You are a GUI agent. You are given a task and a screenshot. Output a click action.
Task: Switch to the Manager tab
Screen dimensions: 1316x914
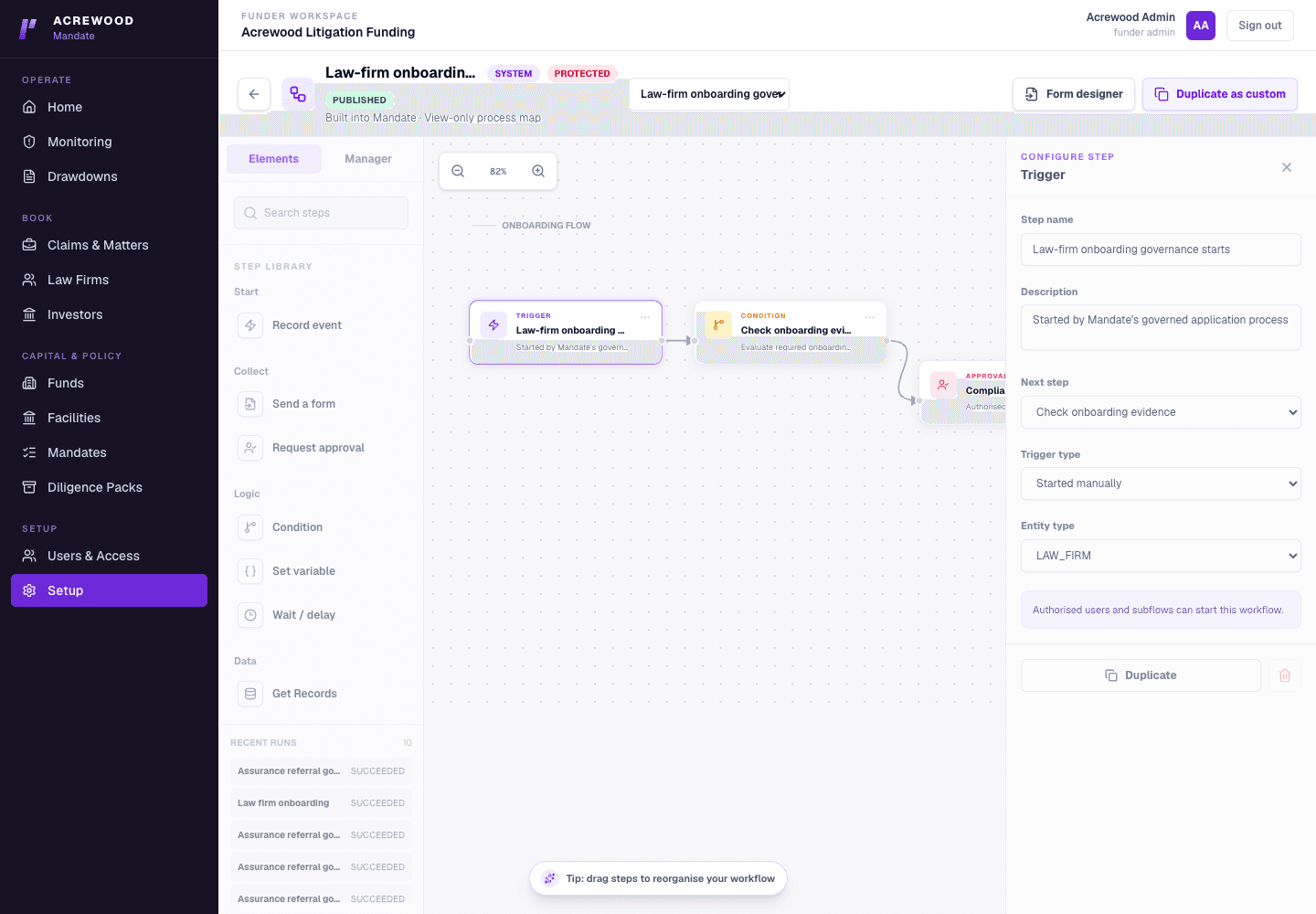tap(368, 159)
